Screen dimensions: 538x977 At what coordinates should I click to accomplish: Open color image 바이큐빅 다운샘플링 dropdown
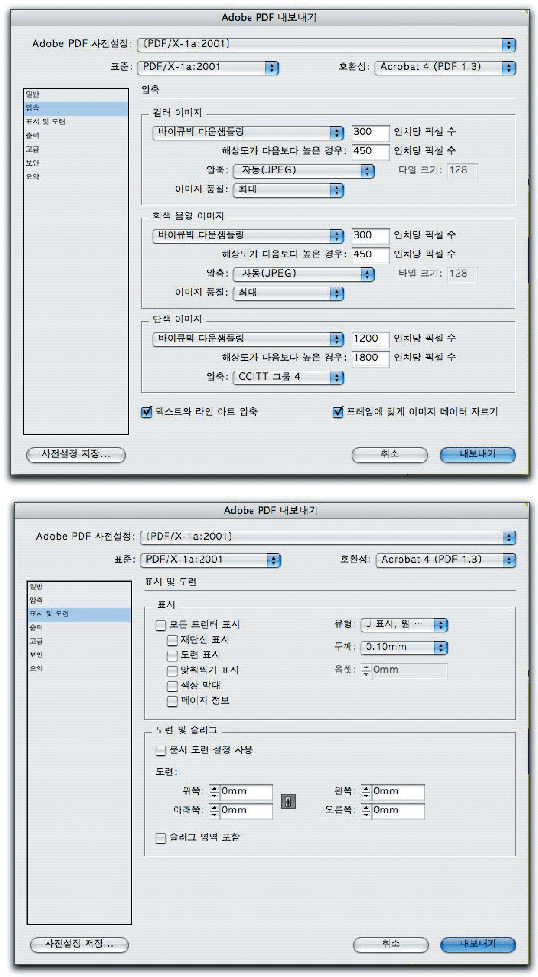click(x=248, y=132)
